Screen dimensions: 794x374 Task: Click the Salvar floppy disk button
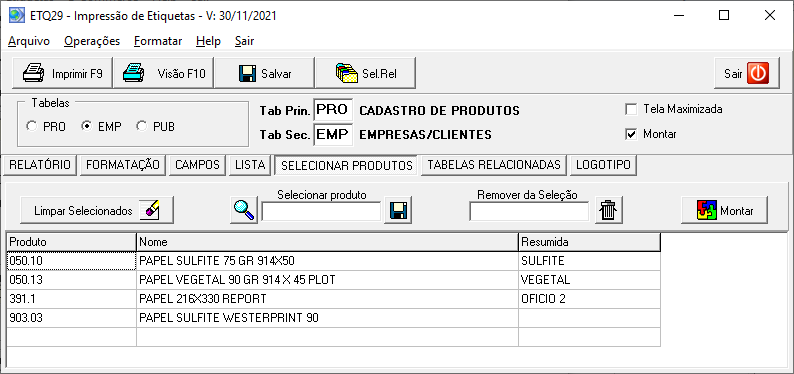(x=264, y=73)
